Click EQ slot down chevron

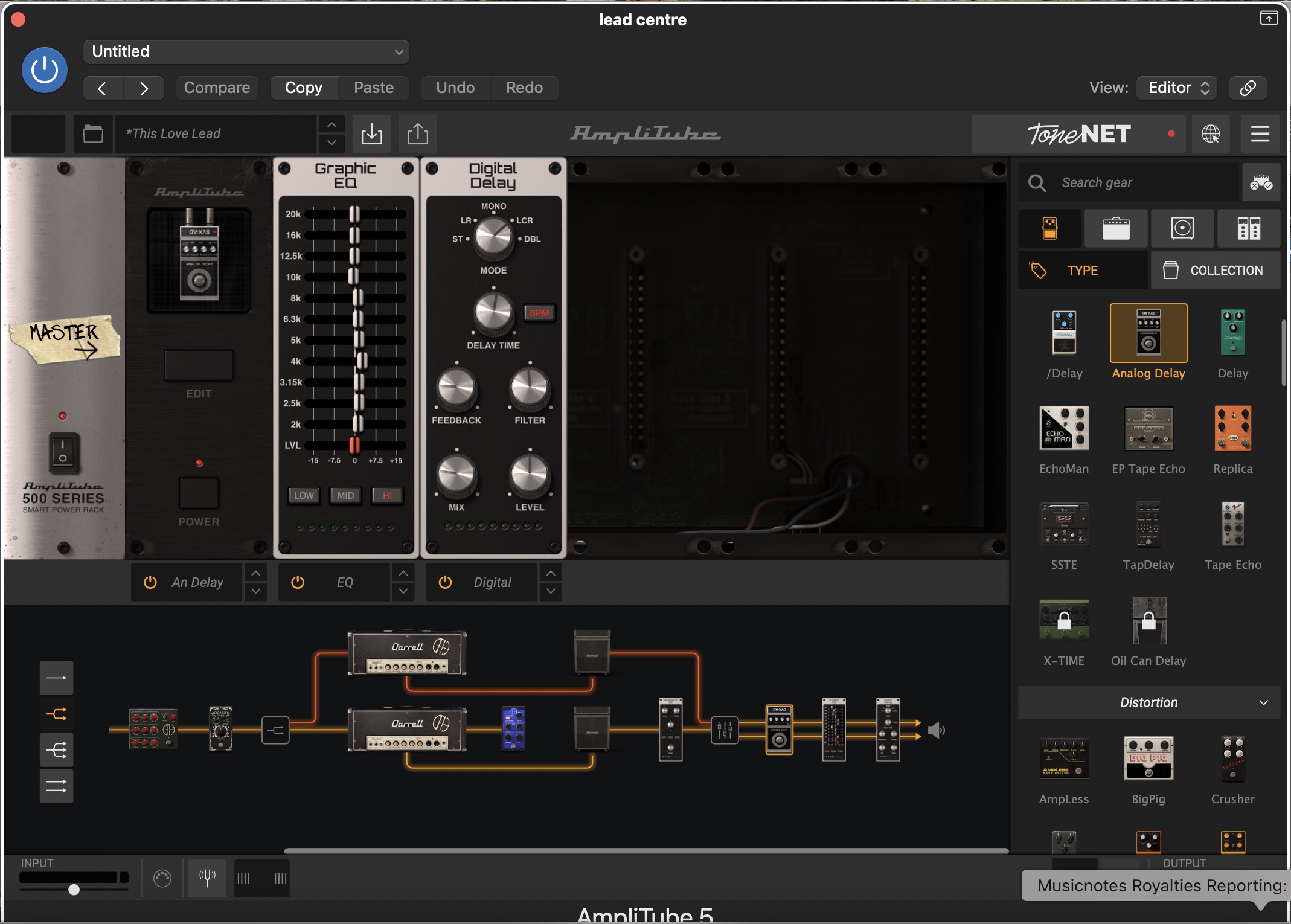tap(403, 591)
